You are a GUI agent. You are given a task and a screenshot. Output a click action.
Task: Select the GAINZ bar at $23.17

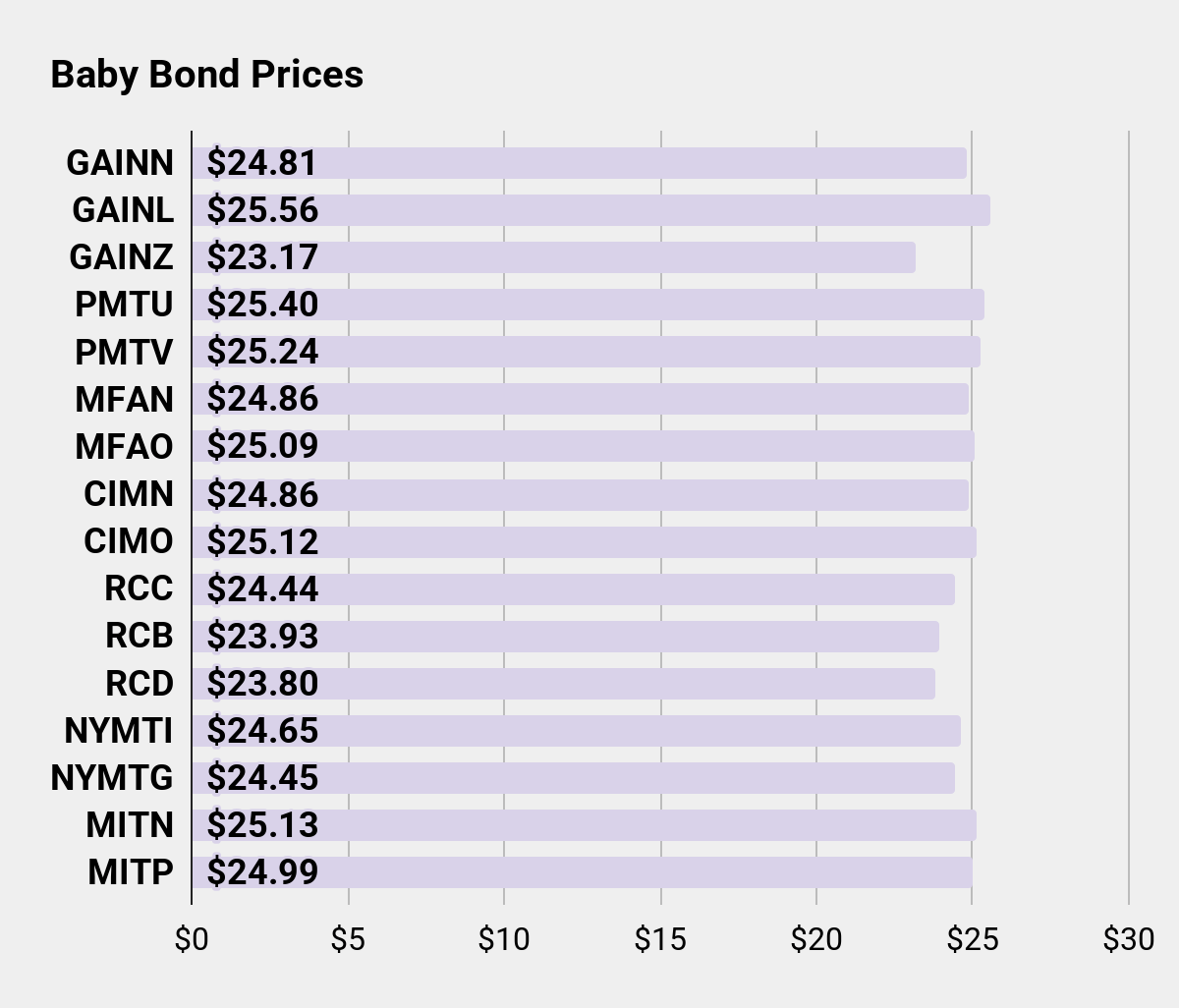pos(554,257)
